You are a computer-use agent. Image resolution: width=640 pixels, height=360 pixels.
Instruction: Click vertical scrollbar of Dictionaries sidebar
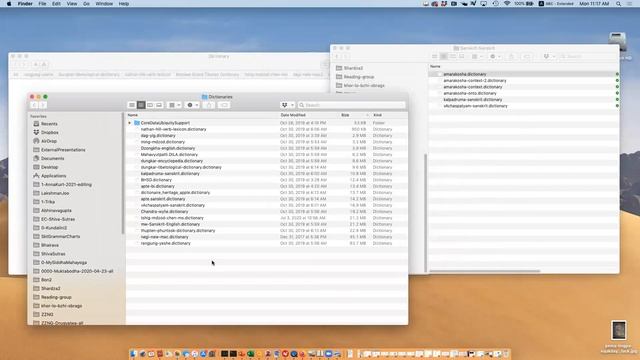[122, 173]
